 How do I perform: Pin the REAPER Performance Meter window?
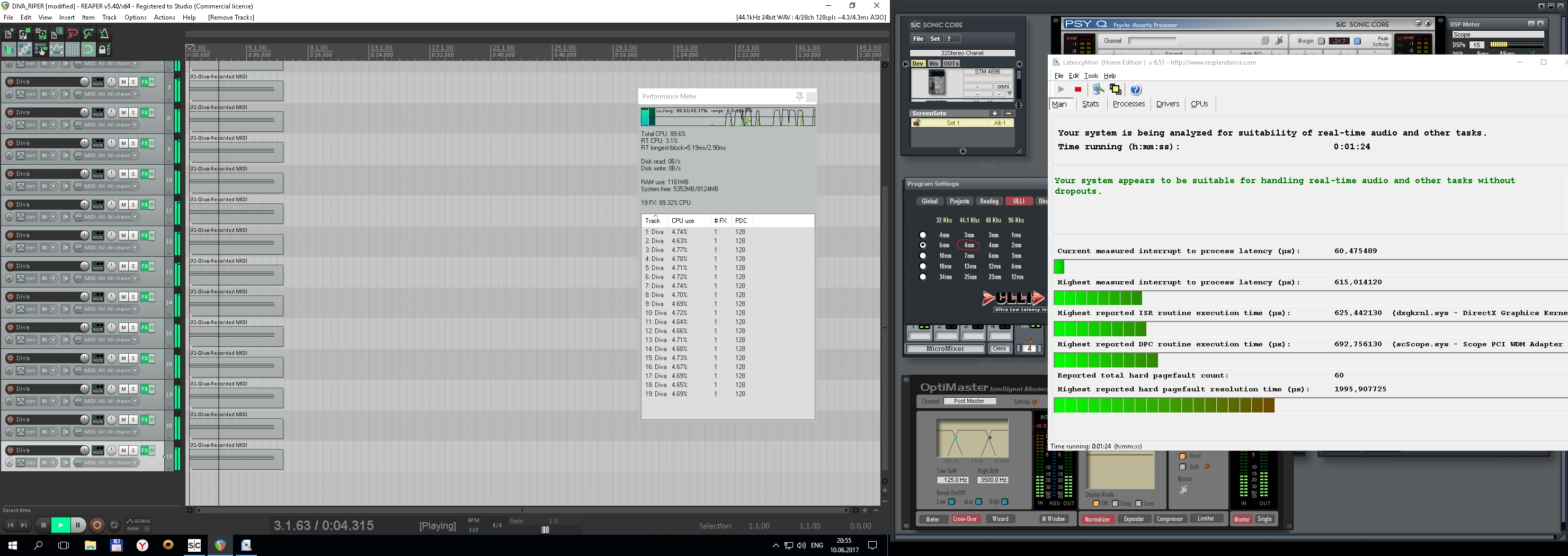coord(799,96)
